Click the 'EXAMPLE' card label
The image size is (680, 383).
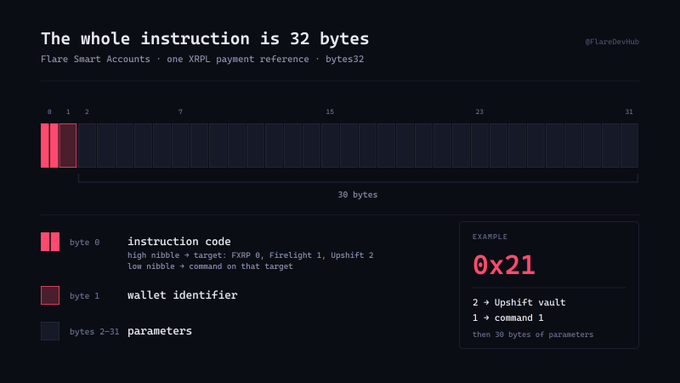coord(490,237)
